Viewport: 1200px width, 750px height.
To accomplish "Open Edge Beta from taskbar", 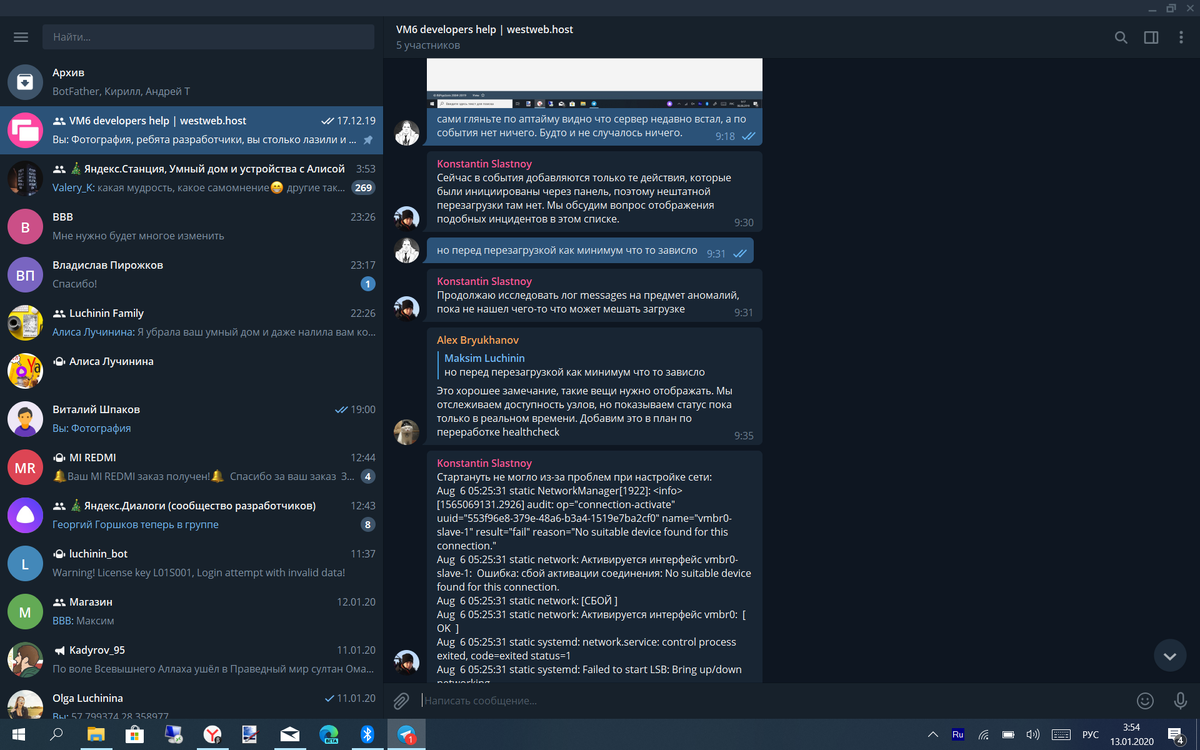I will (x=329, y=735).
